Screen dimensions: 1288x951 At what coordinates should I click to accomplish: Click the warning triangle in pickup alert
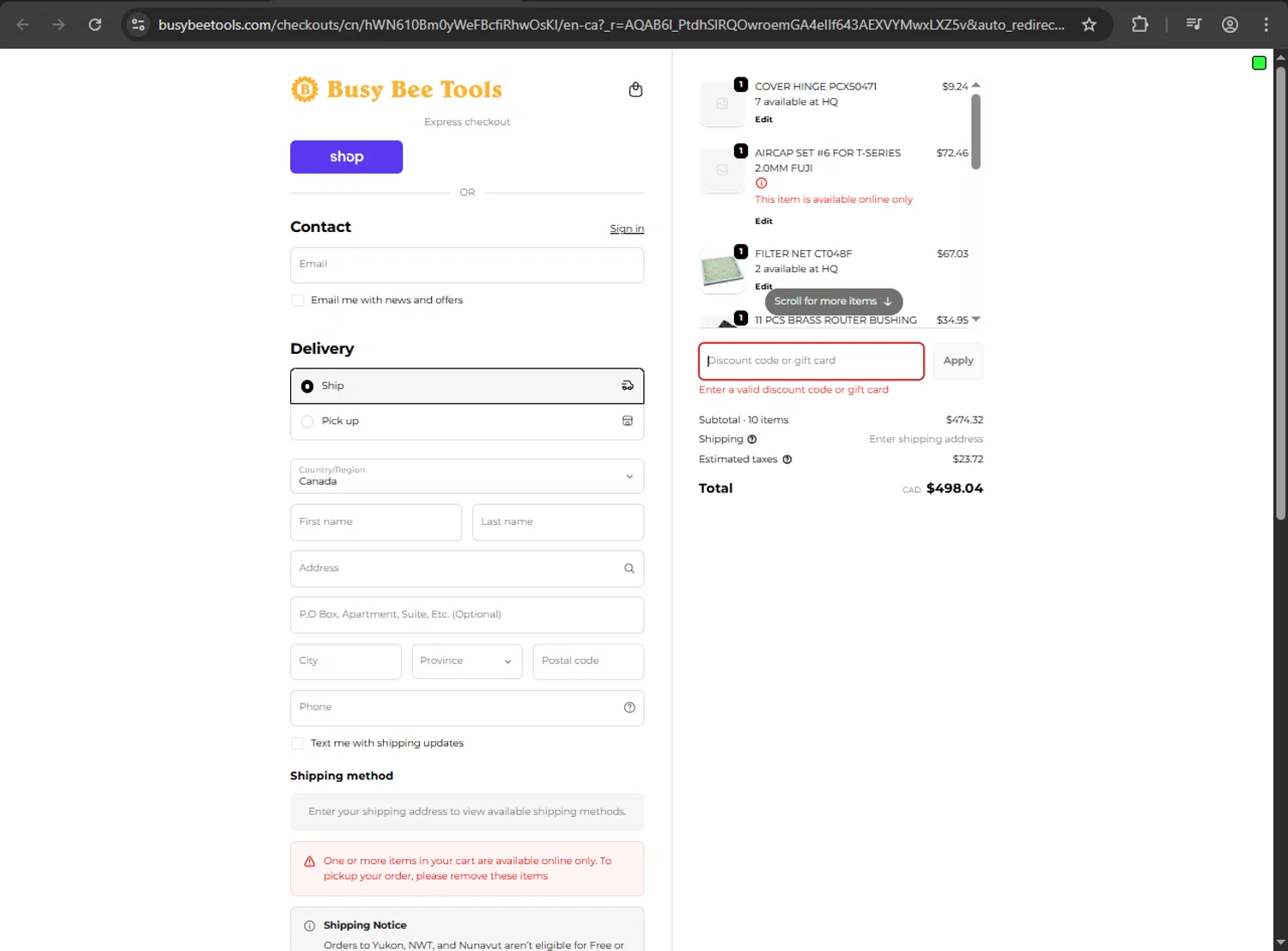310,862
